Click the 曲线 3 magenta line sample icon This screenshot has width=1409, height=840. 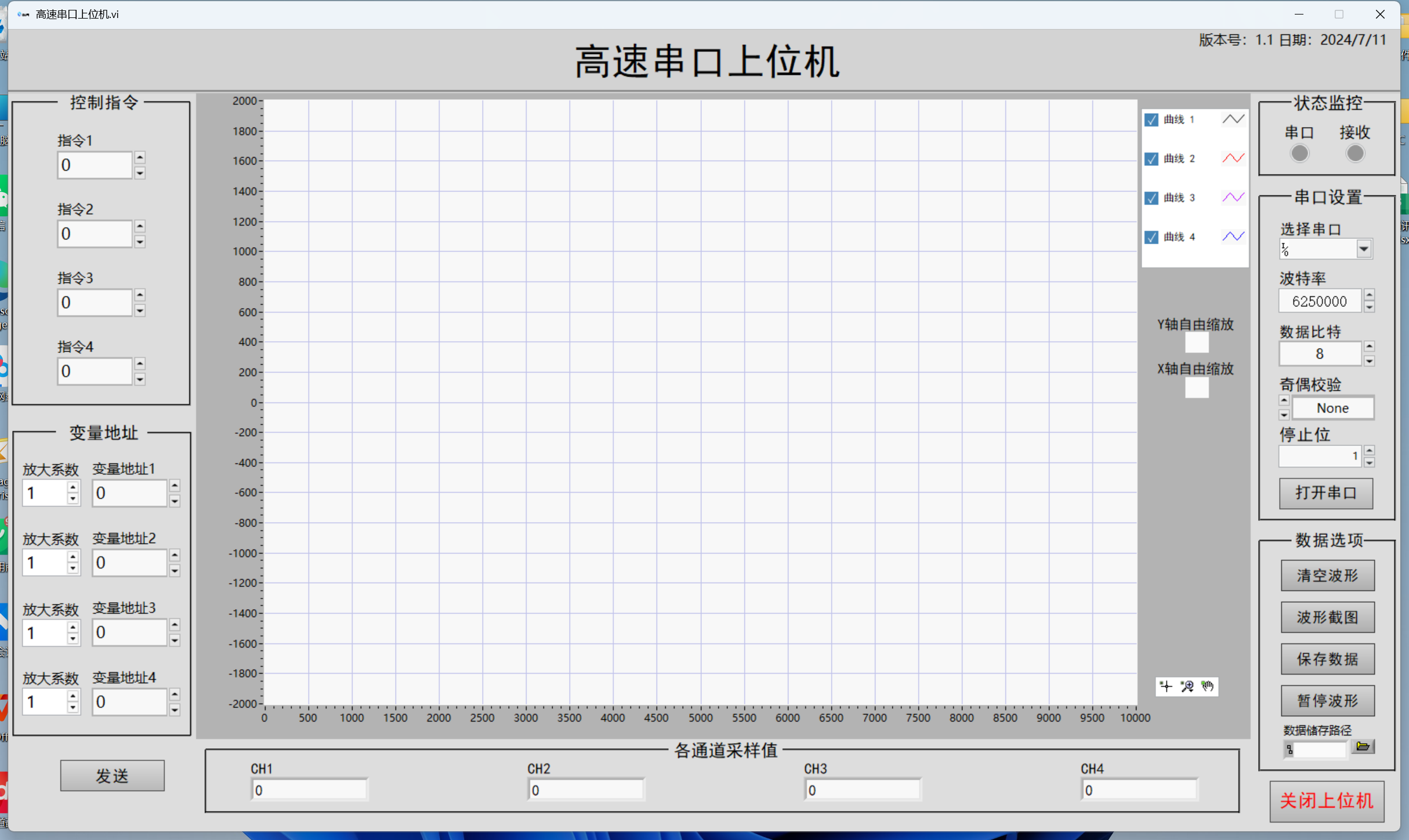tap(1233, 198)
